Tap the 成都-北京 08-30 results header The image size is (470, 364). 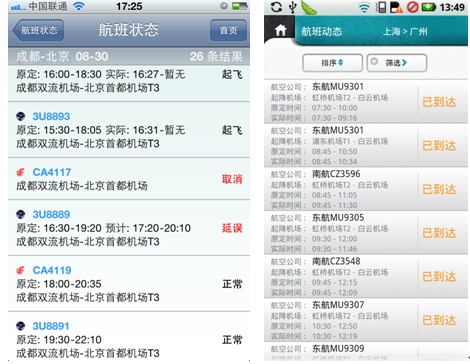(62, 56)
